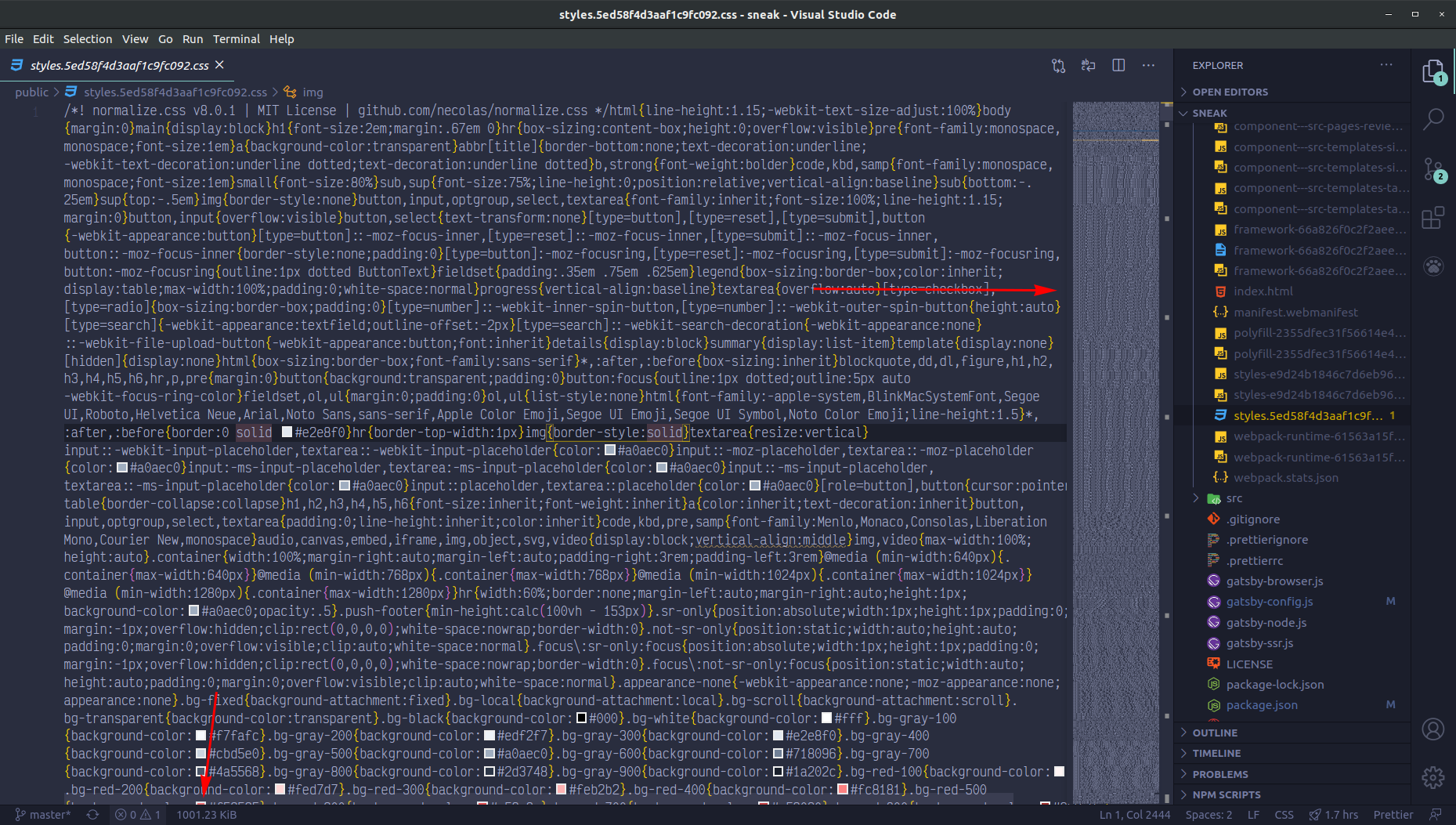This screenshot has width=1456, height=825.
Task: Click the CSS language mode indicator
Action: tap(1284, 815)
